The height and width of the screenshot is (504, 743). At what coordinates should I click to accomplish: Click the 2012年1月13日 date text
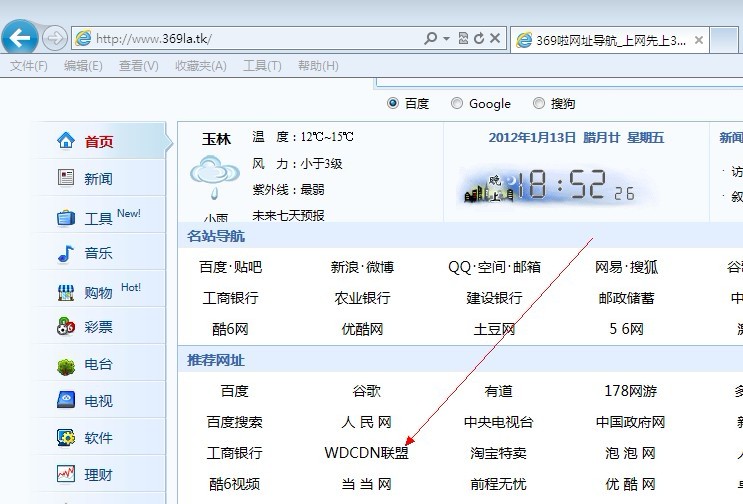click(532, 138)
